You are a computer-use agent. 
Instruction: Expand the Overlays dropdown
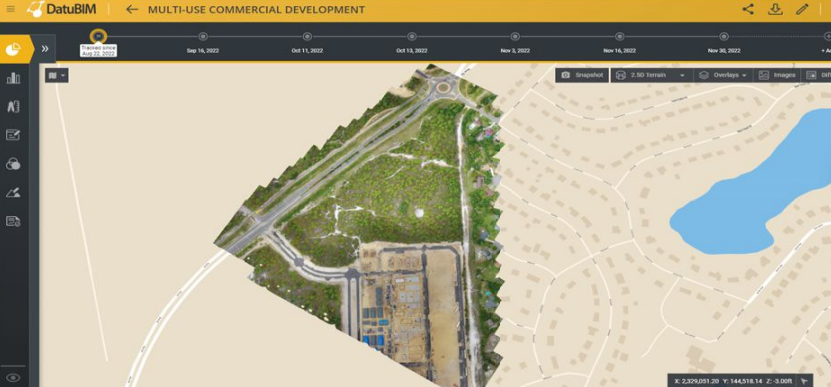tap(723, 75)
